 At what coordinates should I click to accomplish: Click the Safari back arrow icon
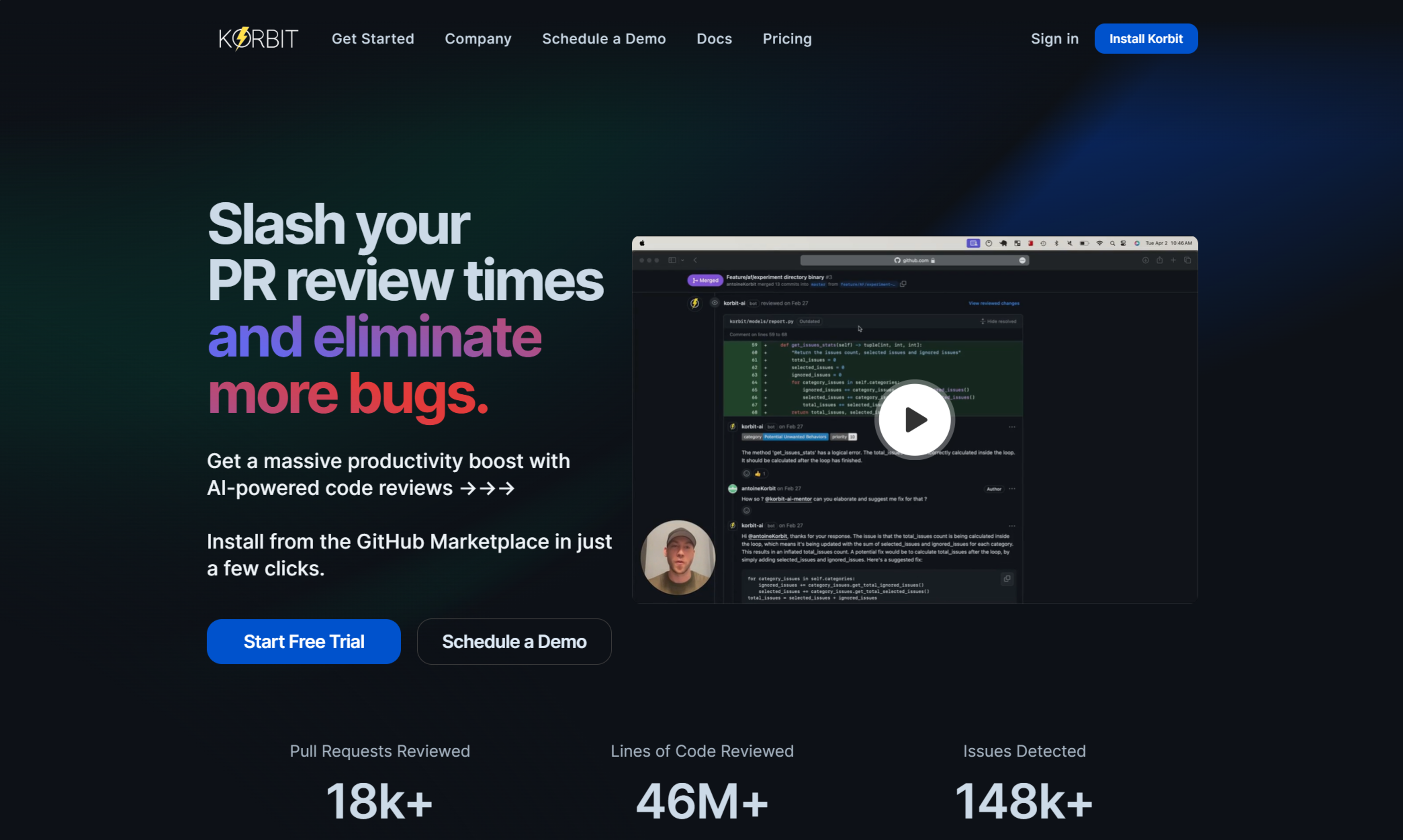click(x=695, y=260)
